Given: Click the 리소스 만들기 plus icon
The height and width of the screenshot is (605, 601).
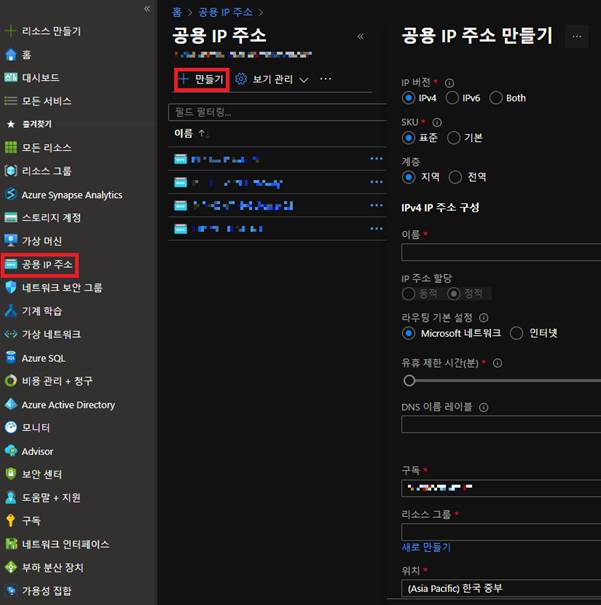Looking at the screenshot, I should click(11, 31).
